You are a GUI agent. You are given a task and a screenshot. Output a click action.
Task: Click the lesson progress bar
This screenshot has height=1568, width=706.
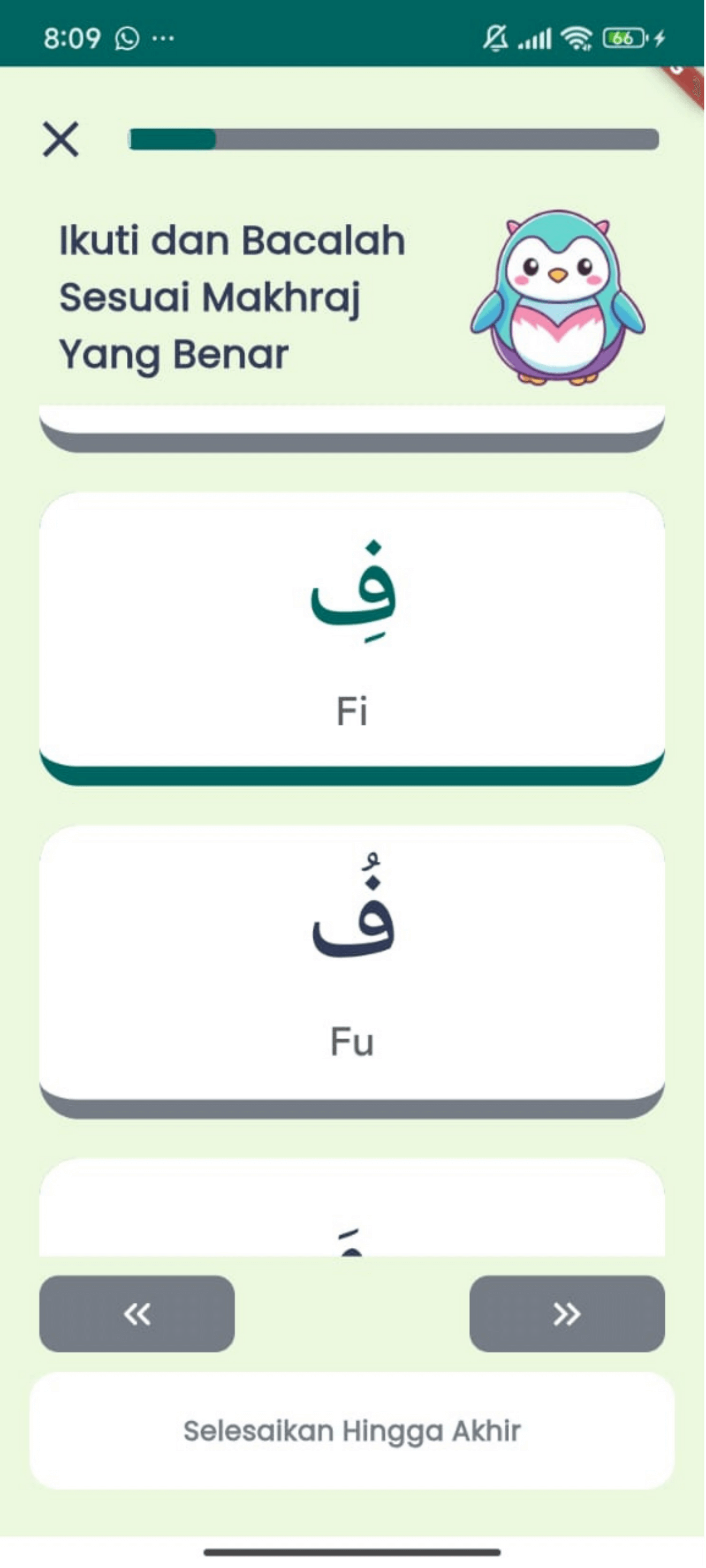click(393, 139)
